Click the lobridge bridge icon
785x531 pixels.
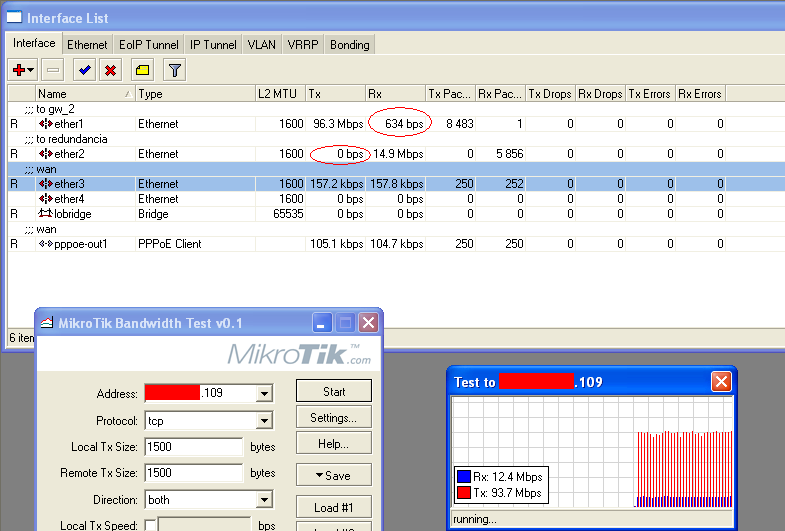pos(46,214)
